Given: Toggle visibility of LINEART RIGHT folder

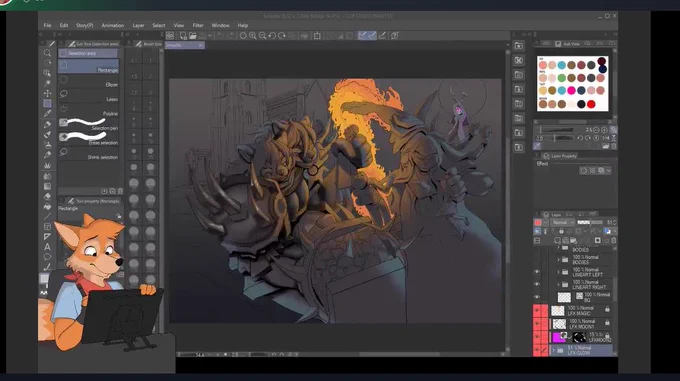Looking at the screenshot, I should pyautogui.click(x=537, y=284).
